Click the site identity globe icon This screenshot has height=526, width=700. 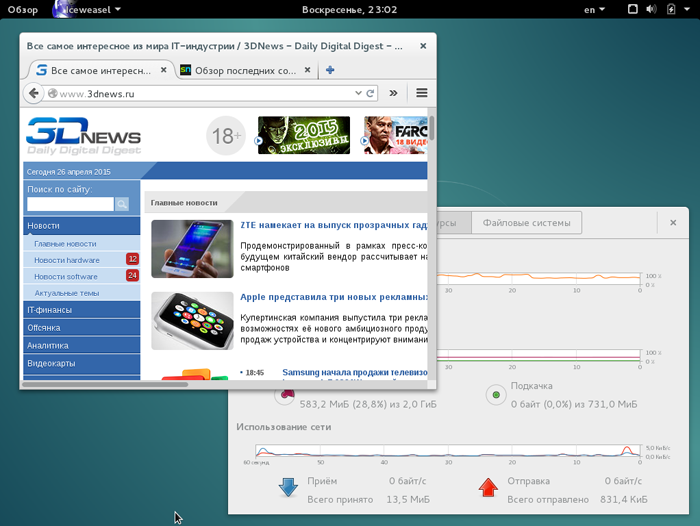[x=53, y=93]
